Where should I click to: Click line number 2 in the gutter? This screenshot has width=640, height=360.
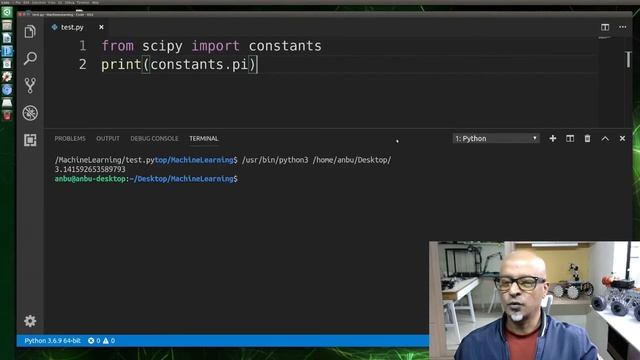[83, 64]
